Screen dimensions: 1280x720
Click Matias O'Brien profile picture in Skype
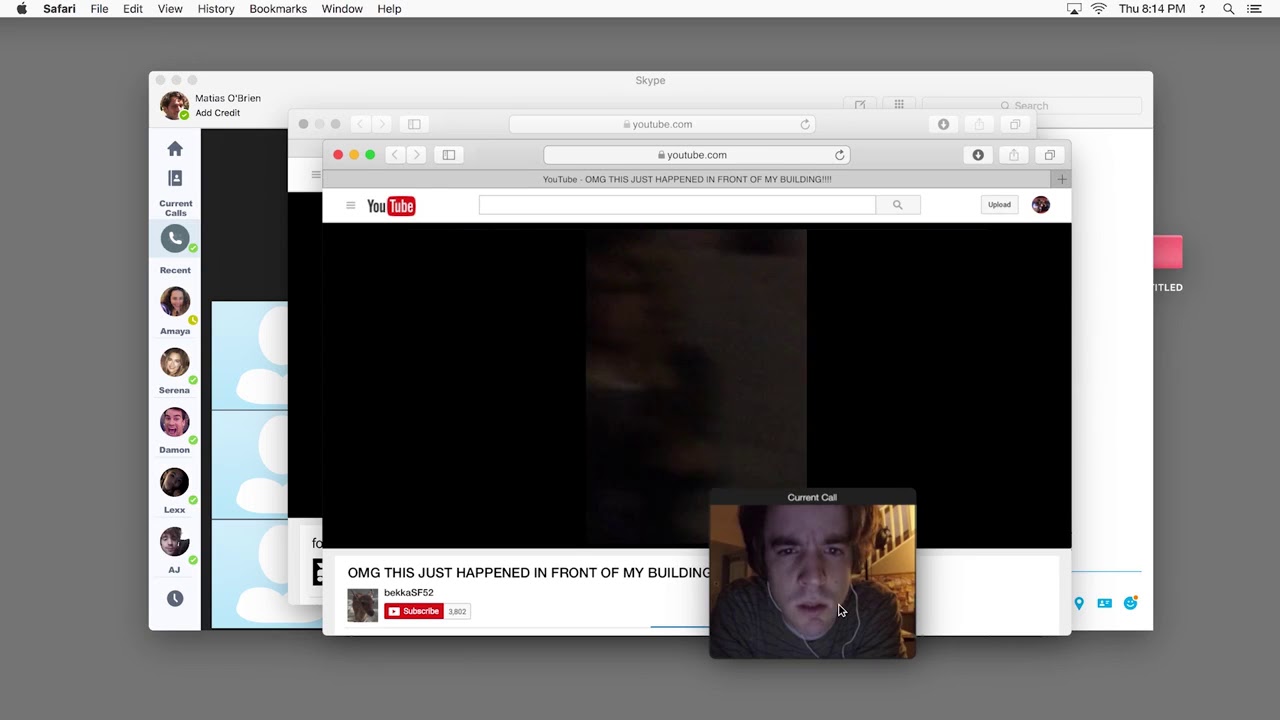point(174,105)
